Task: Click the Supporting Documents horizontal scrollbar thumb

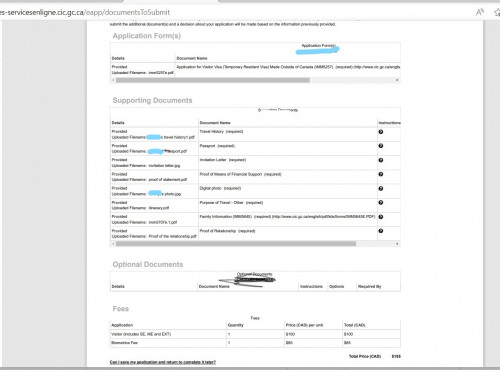Action: click(236, 244)
